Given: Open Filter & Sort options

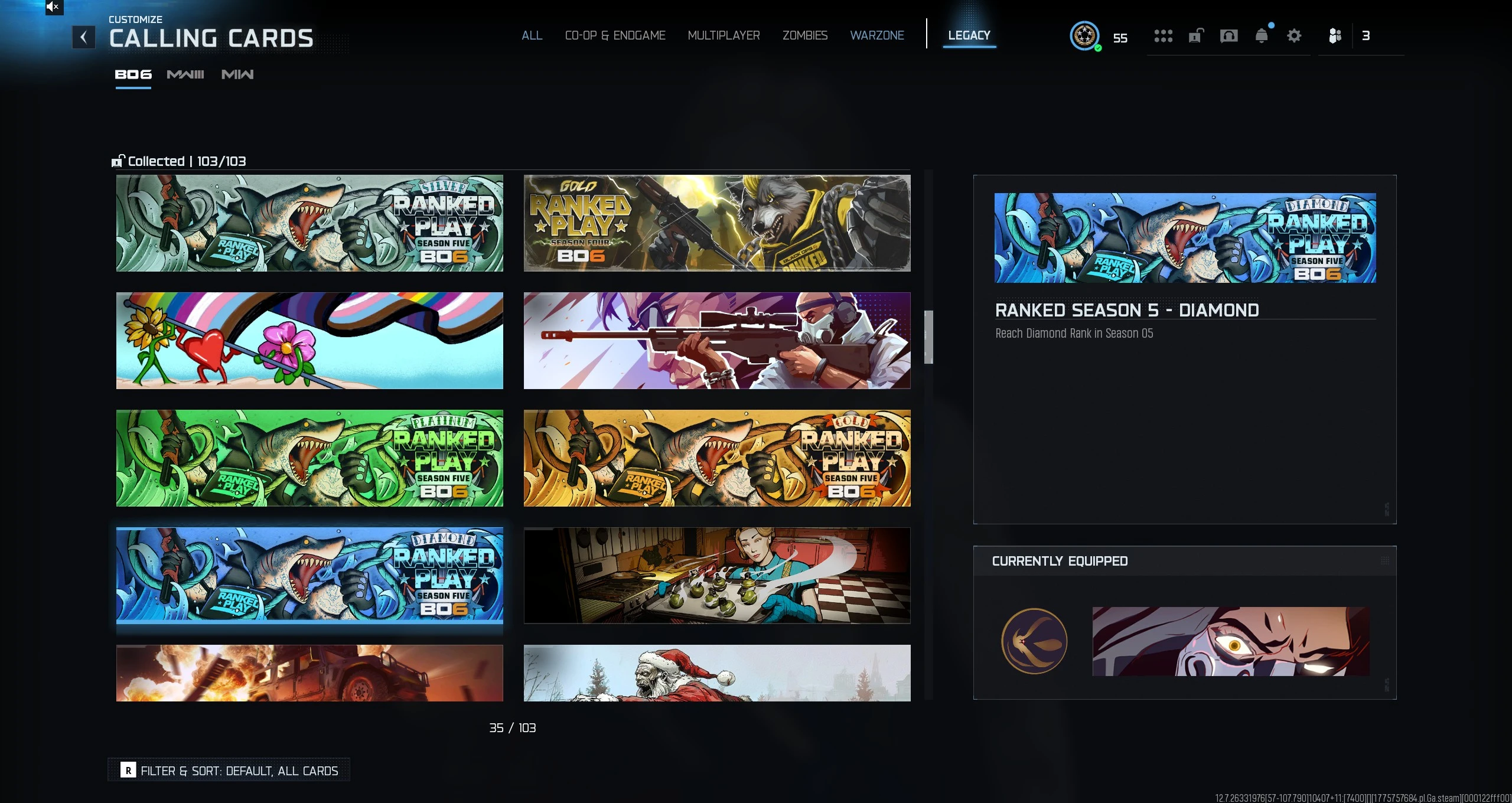Looking at the screenshot, I should (229, 771).
